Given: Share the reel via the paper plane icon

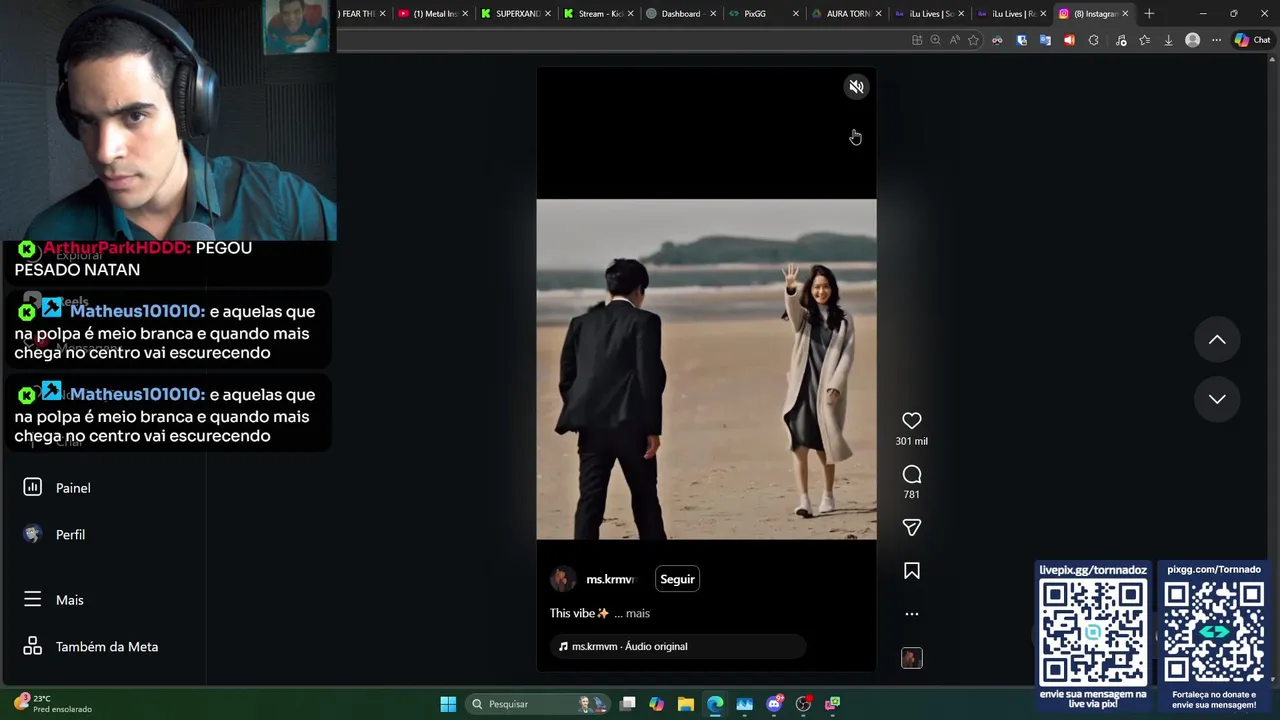Looking at the screenshot, I should coord(911,527).
